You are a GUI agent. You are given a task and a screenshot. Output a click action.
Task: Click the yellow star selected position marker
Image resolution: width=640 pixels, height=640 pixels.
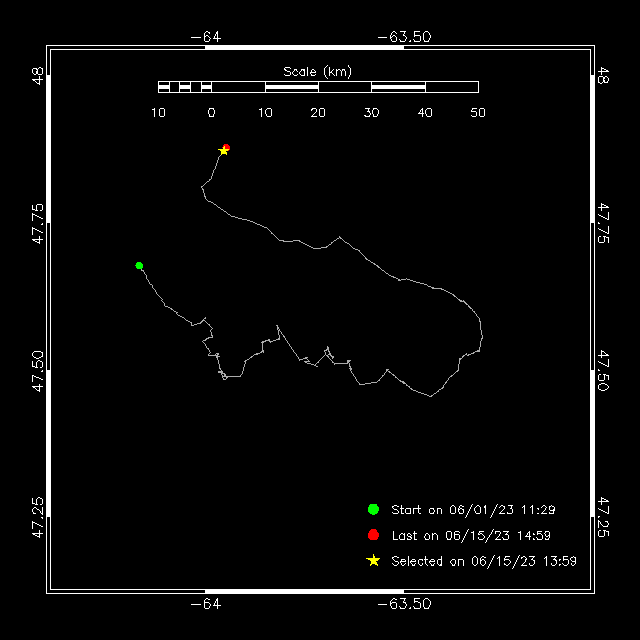point(223,151)
